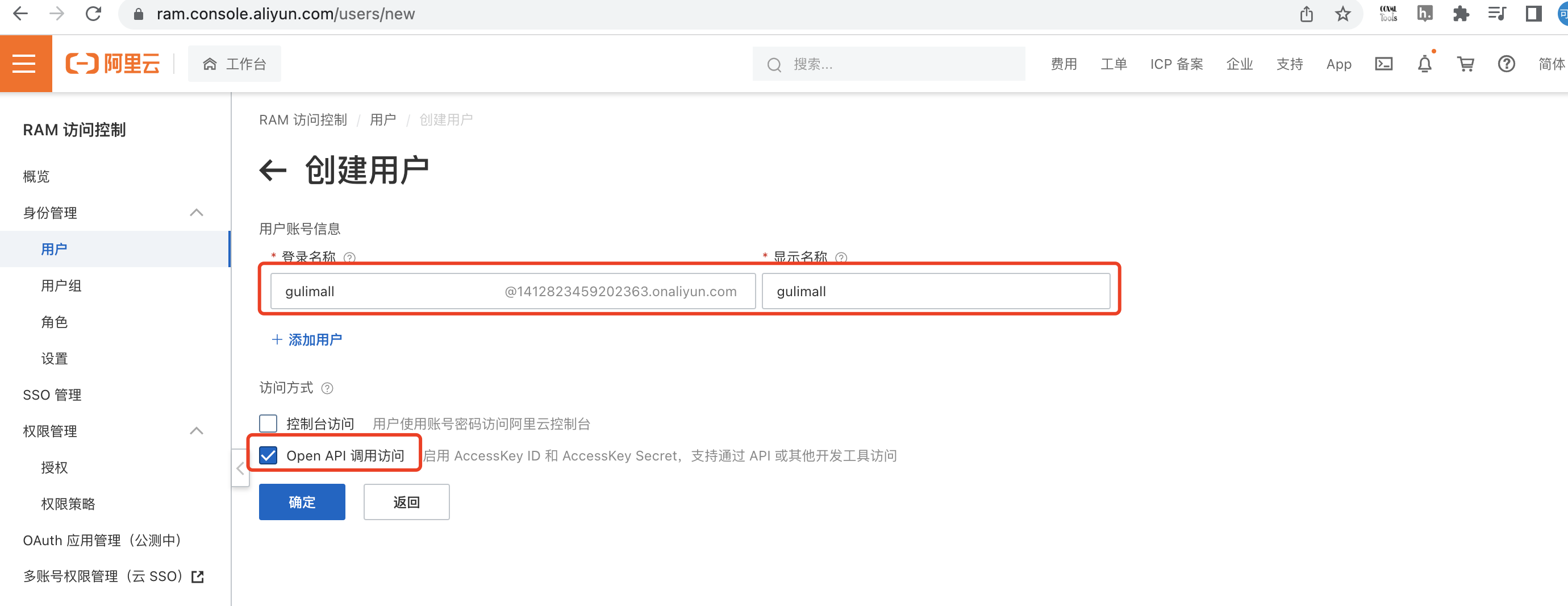
Task: Enable the 控制台访问 checkbox
Action: (x=268, y=424)
